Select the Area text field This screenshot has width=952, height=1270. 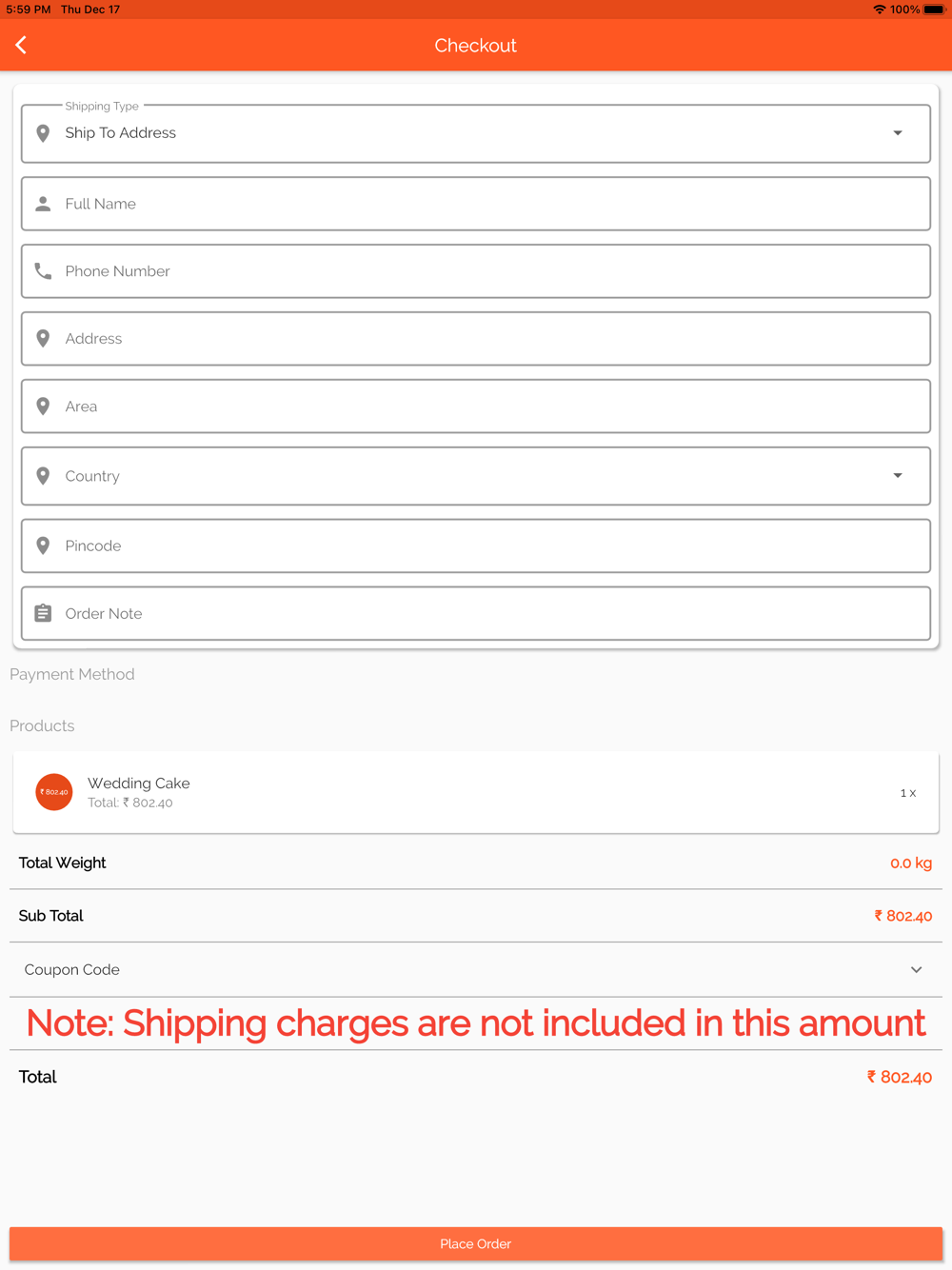pos(476,407)
